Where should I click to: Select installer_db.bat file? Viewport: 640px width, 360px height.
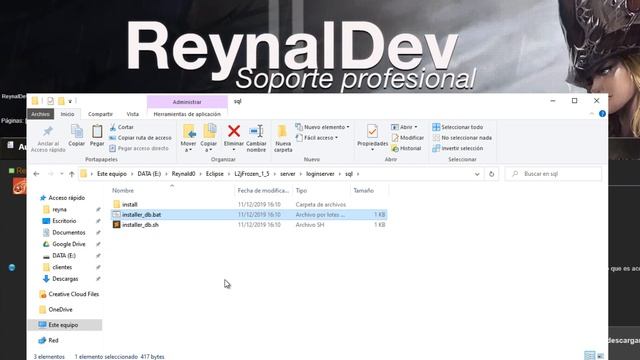(x=249, y=215)
